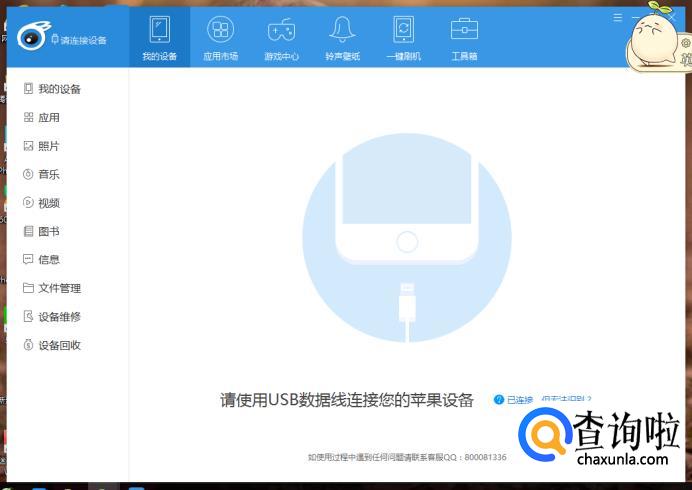Show 照片 photos section
692x490 pixels.
(x=49, y=146)
